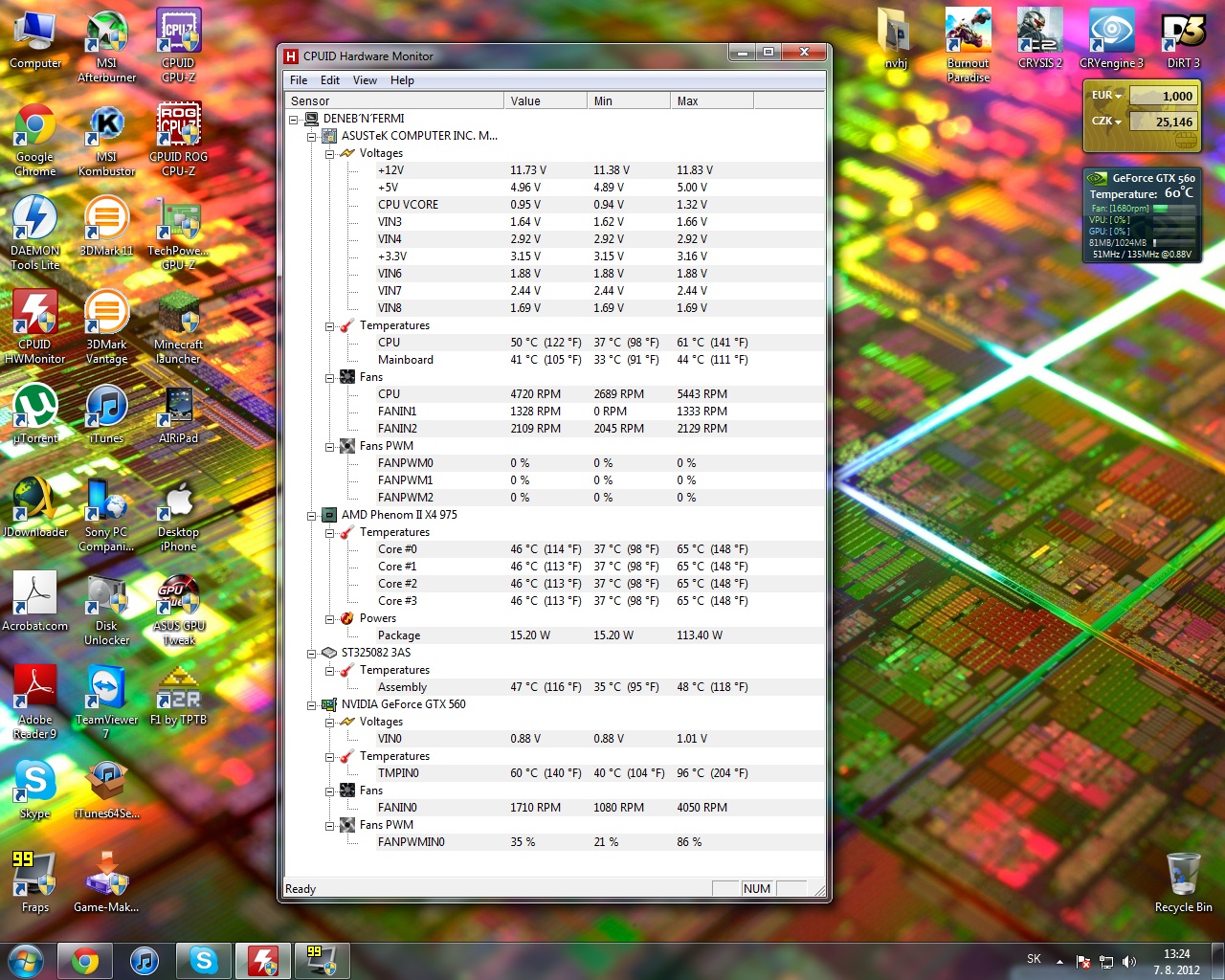The width and height of the screenshot is (1225, 980).
Task: Select the Mainboard temperature row
Action: [555, 360]
